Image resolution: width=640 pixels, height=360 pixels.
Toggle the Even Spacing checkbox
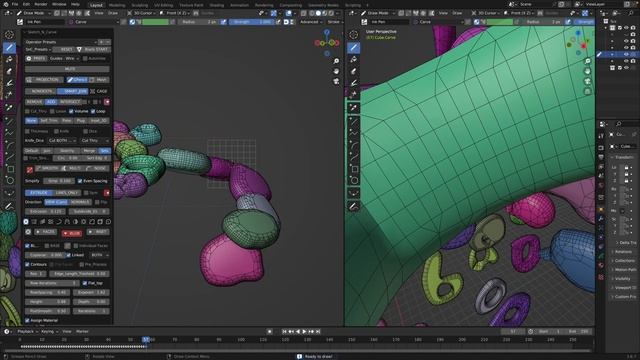point(80,181)
